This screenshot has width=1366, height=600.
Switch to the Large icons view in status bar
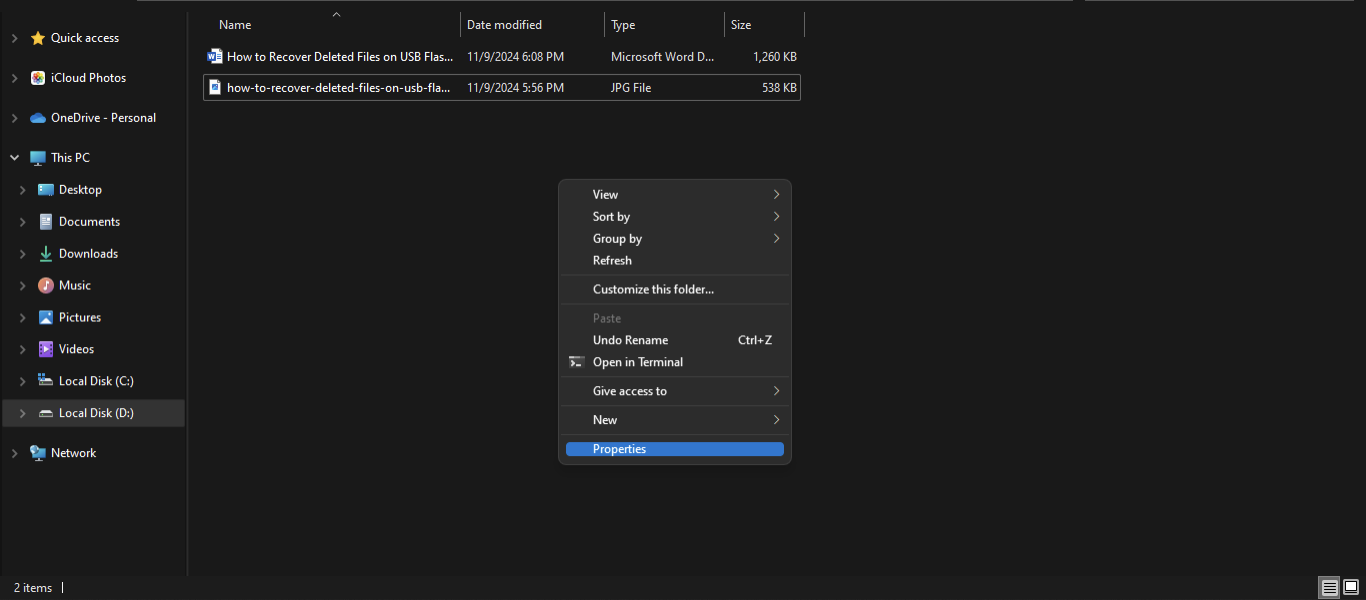[x=1351, y=588]
